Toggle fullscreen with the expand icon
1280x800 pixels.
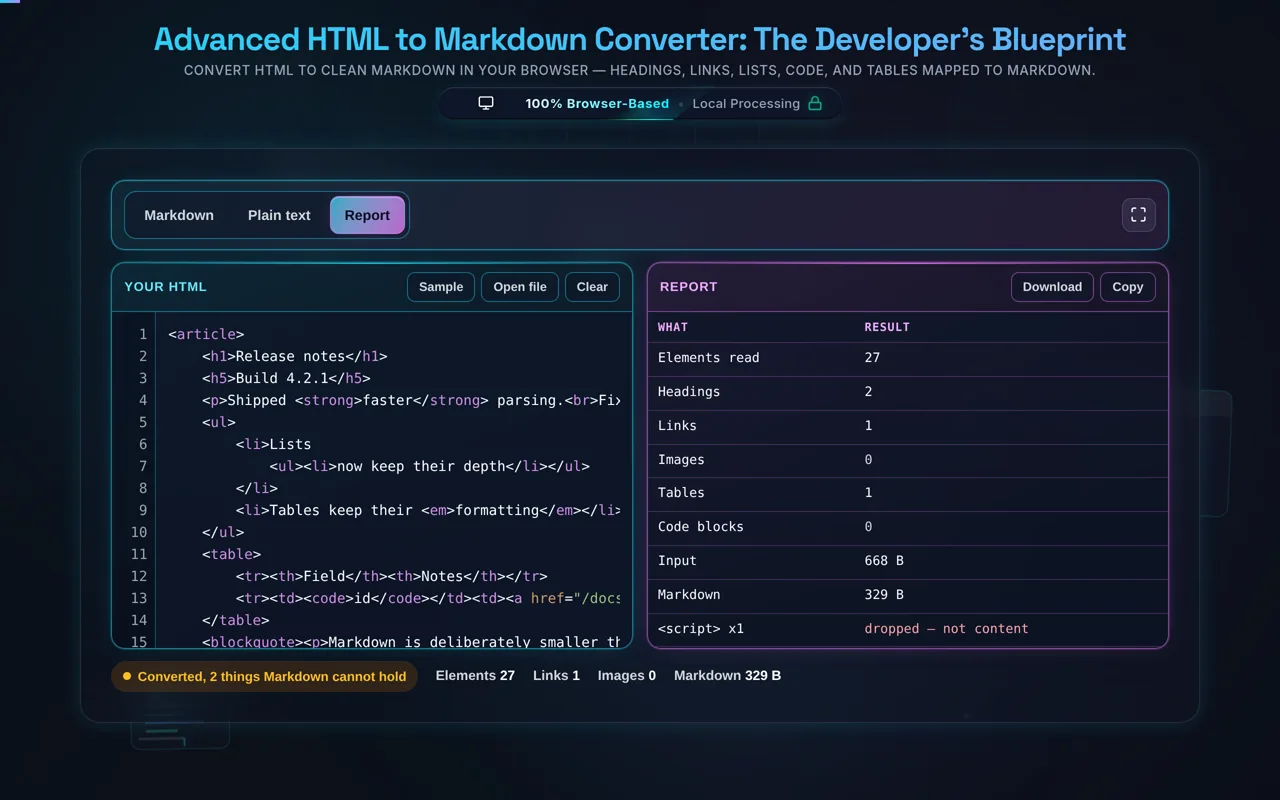click(x=1138, y=215)
